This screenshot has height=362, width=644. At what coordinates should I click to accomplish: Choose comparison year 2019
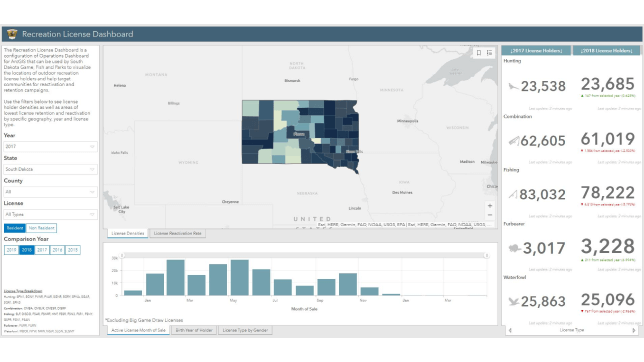[x=12, y=250]
